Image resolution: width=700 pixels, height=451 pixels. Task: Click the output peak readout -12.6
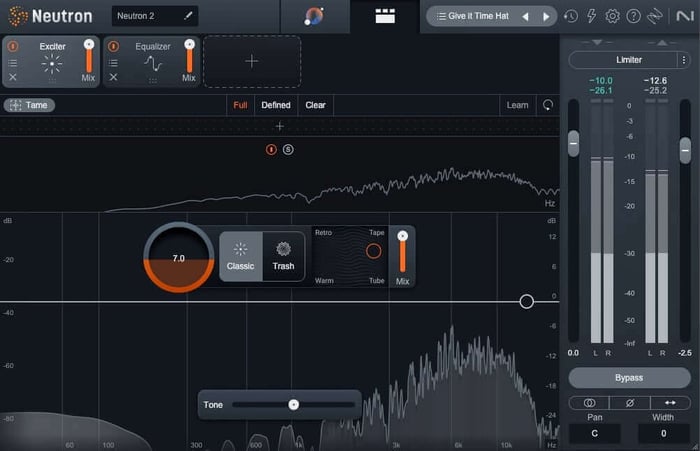click(x=655, y=80)
